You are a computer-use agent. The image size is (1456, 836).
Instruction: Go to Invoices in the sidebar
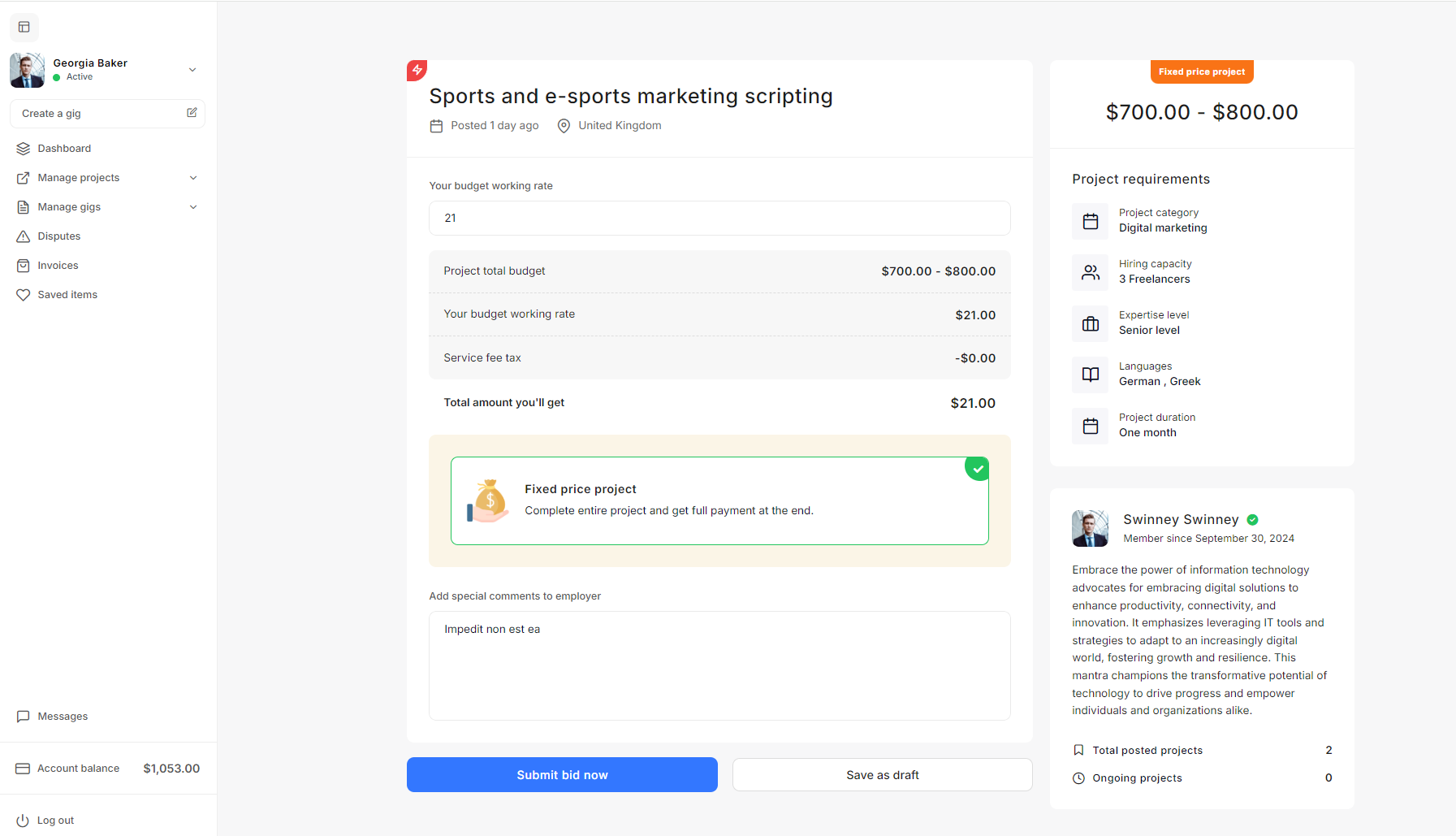[58, 266]
